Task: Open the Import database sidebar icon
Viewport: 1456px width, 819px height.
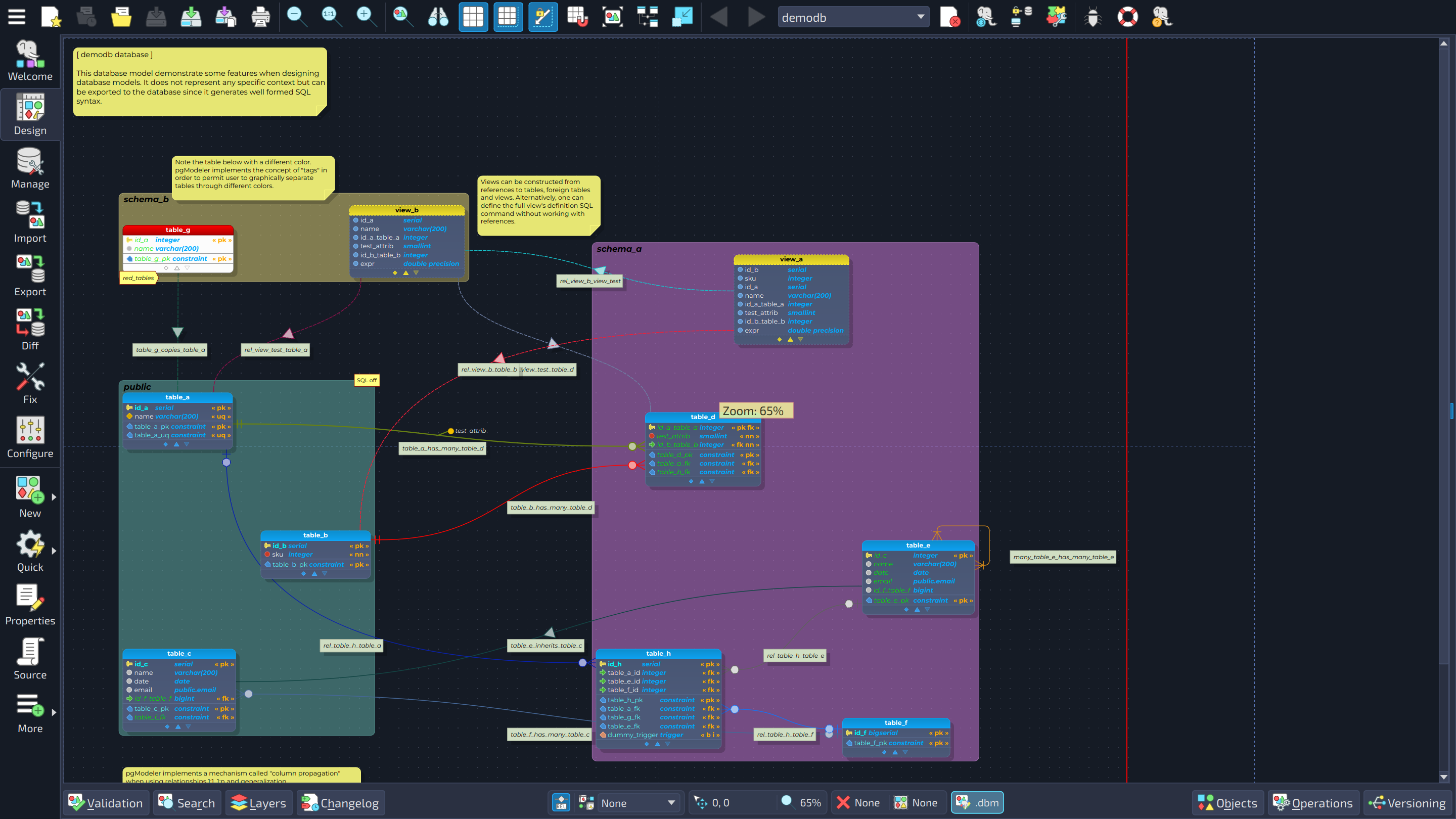Action: point(30,221)
